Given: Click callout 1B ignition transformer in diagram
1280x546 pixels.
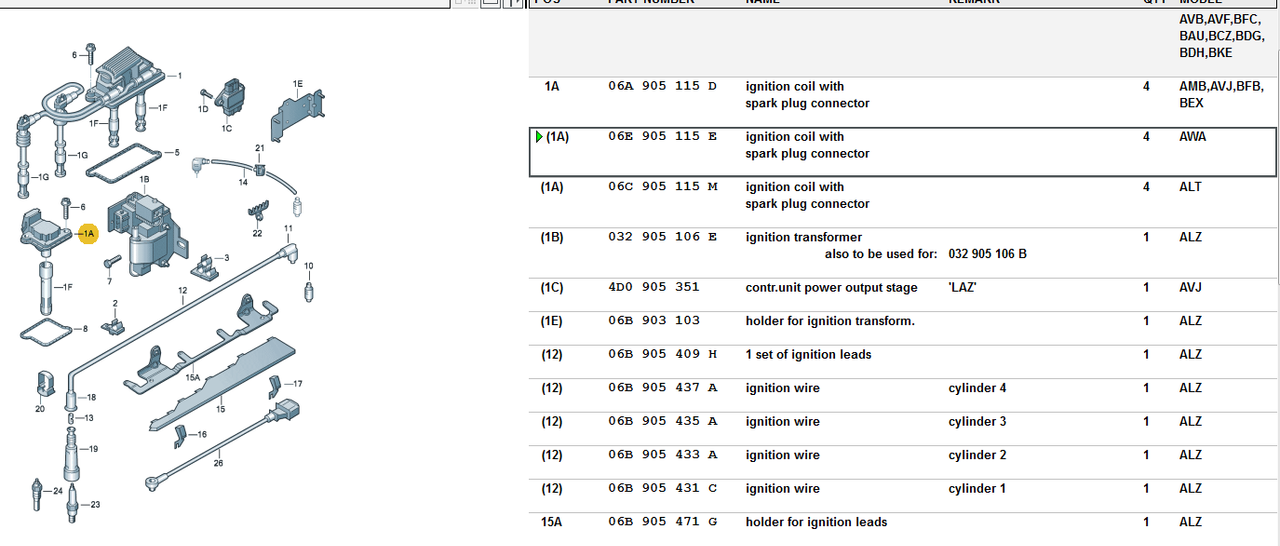Looking at the screenshot, I should [145, 180].
